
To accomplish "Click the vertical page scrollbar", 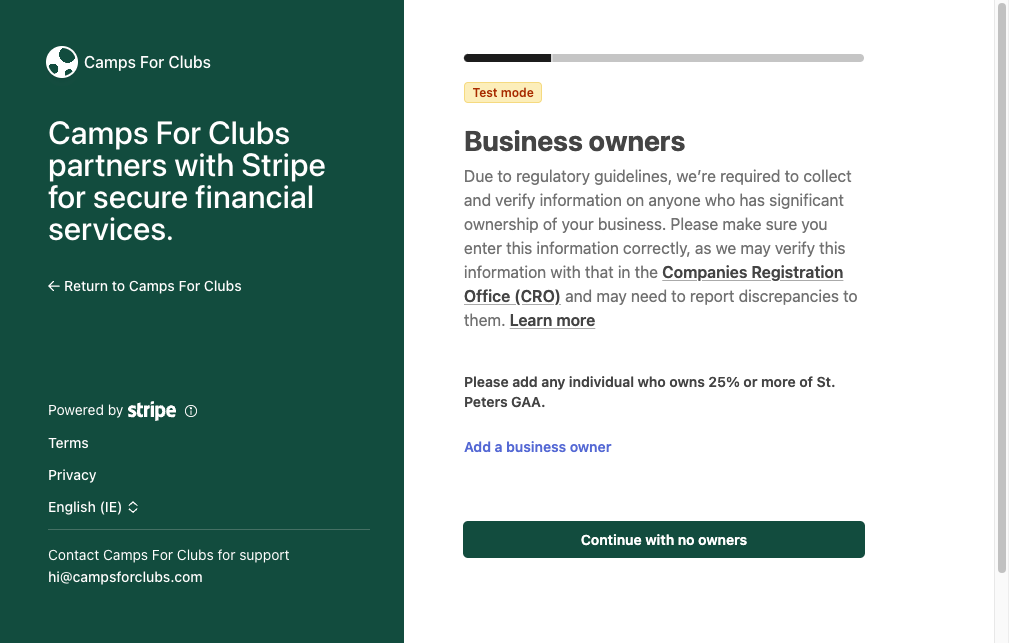I will pyautogui.click(x=1002, y=287).
